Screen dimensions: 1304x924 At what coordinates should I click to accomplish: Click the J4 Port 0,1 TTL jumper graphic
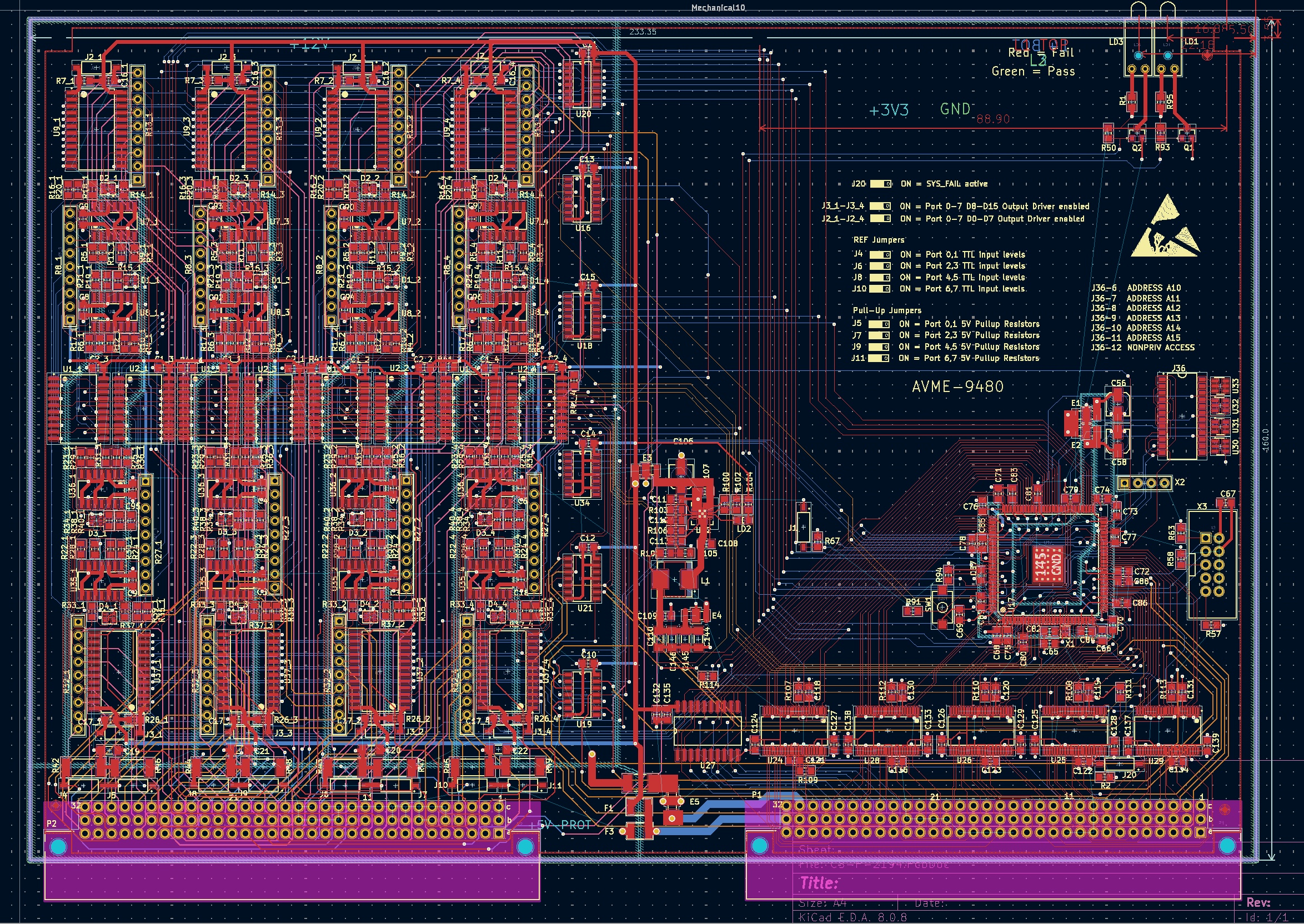click(880, 254)
